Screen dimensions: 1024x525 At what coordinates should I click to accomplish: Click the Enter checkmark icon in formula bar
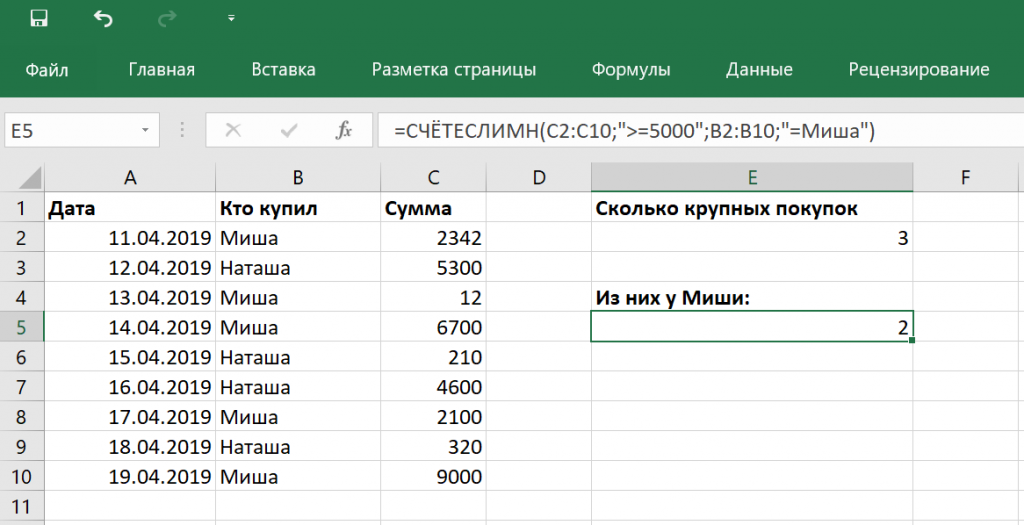coord(289,130)
